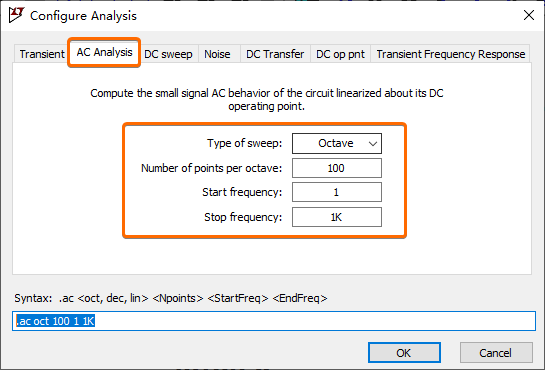Dismiss the dialog with Cancel button

tap(496, 353)
